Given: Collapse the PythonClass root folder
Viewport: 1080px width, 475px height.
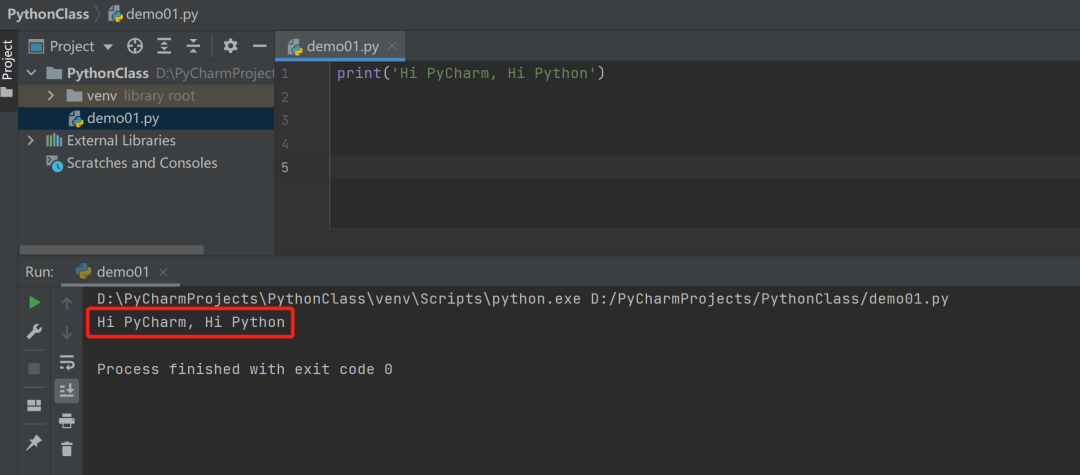Looking at the screenshot, I should [x=31, y=73].
